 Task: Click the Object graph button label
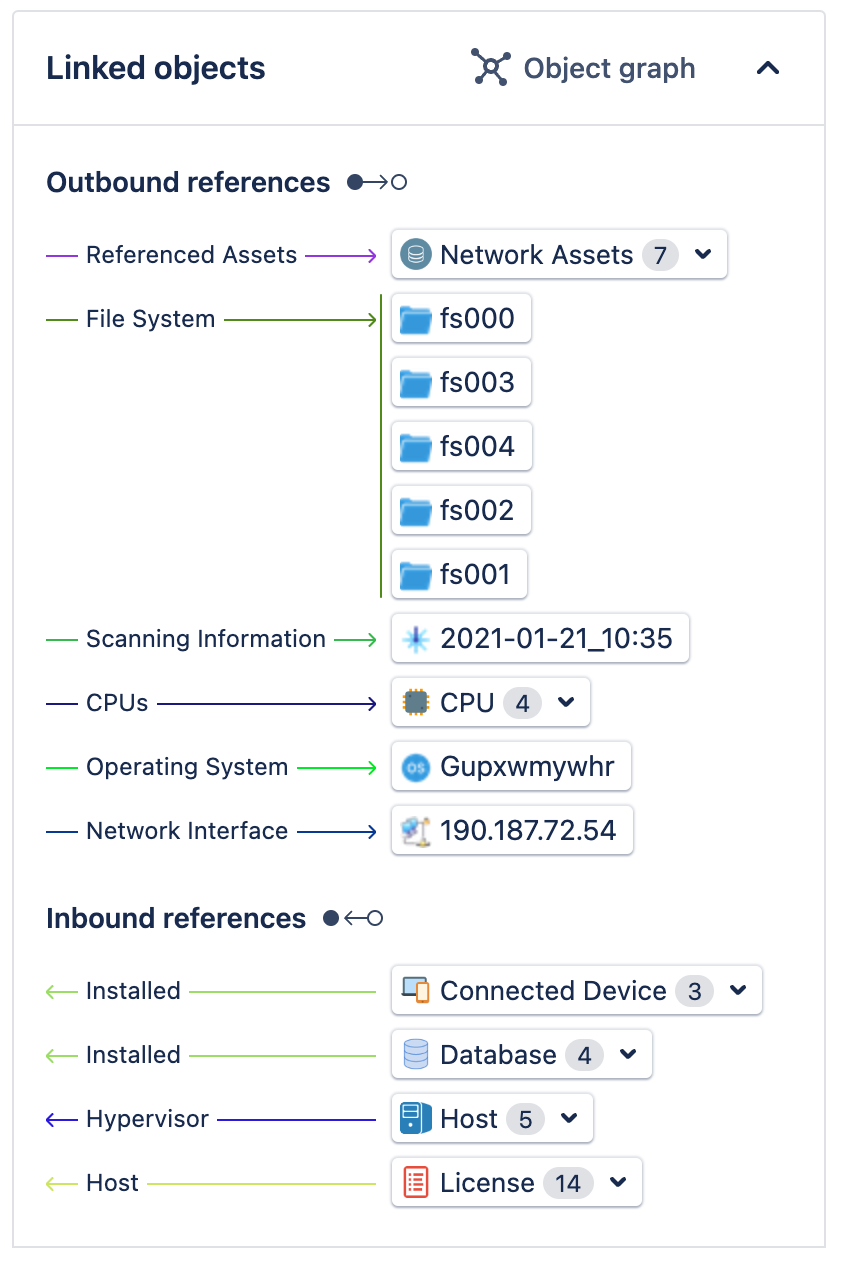tap(609, 68)
